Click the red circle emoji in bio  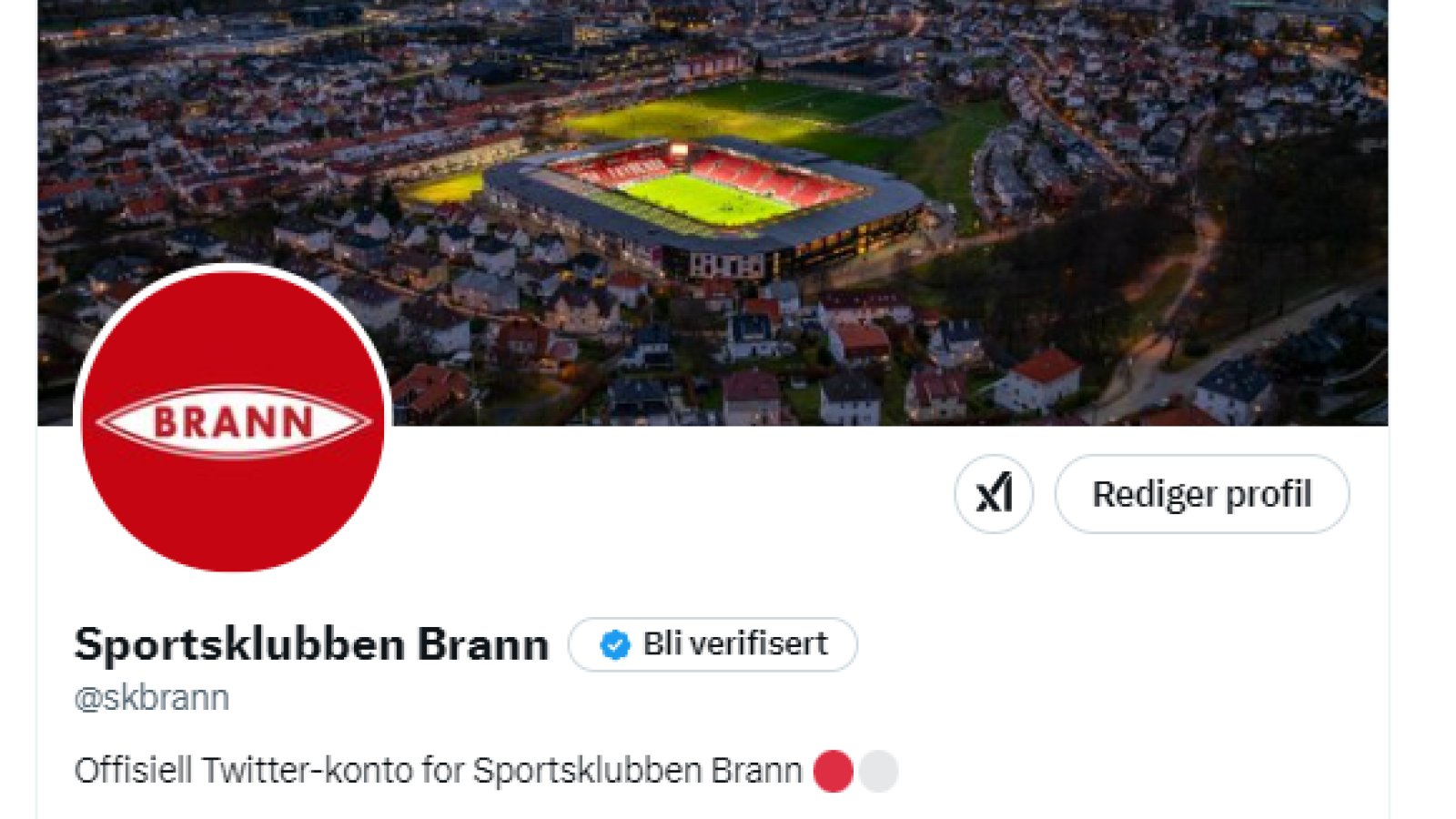pyautogui.click(x=833, y=771)
